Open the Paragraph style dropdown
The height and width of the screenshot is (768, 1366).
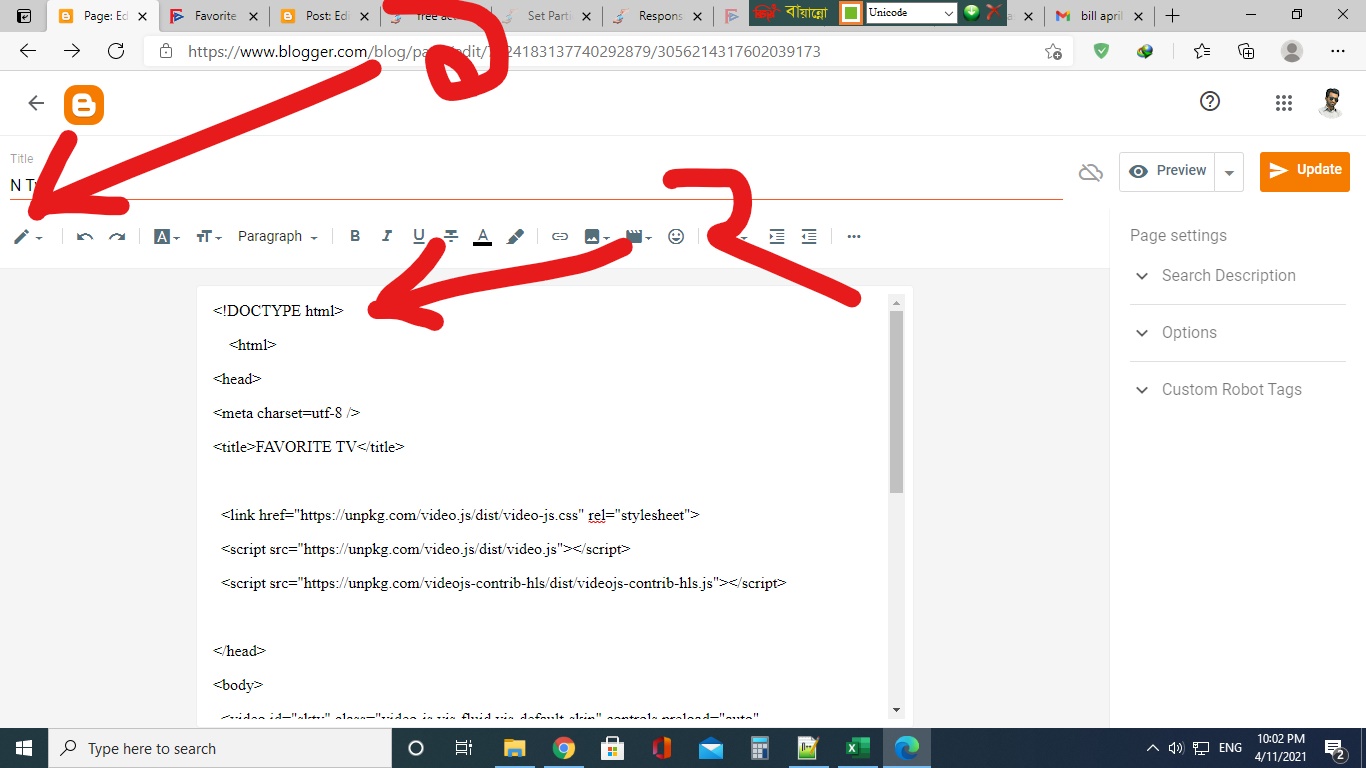[277, 236]
